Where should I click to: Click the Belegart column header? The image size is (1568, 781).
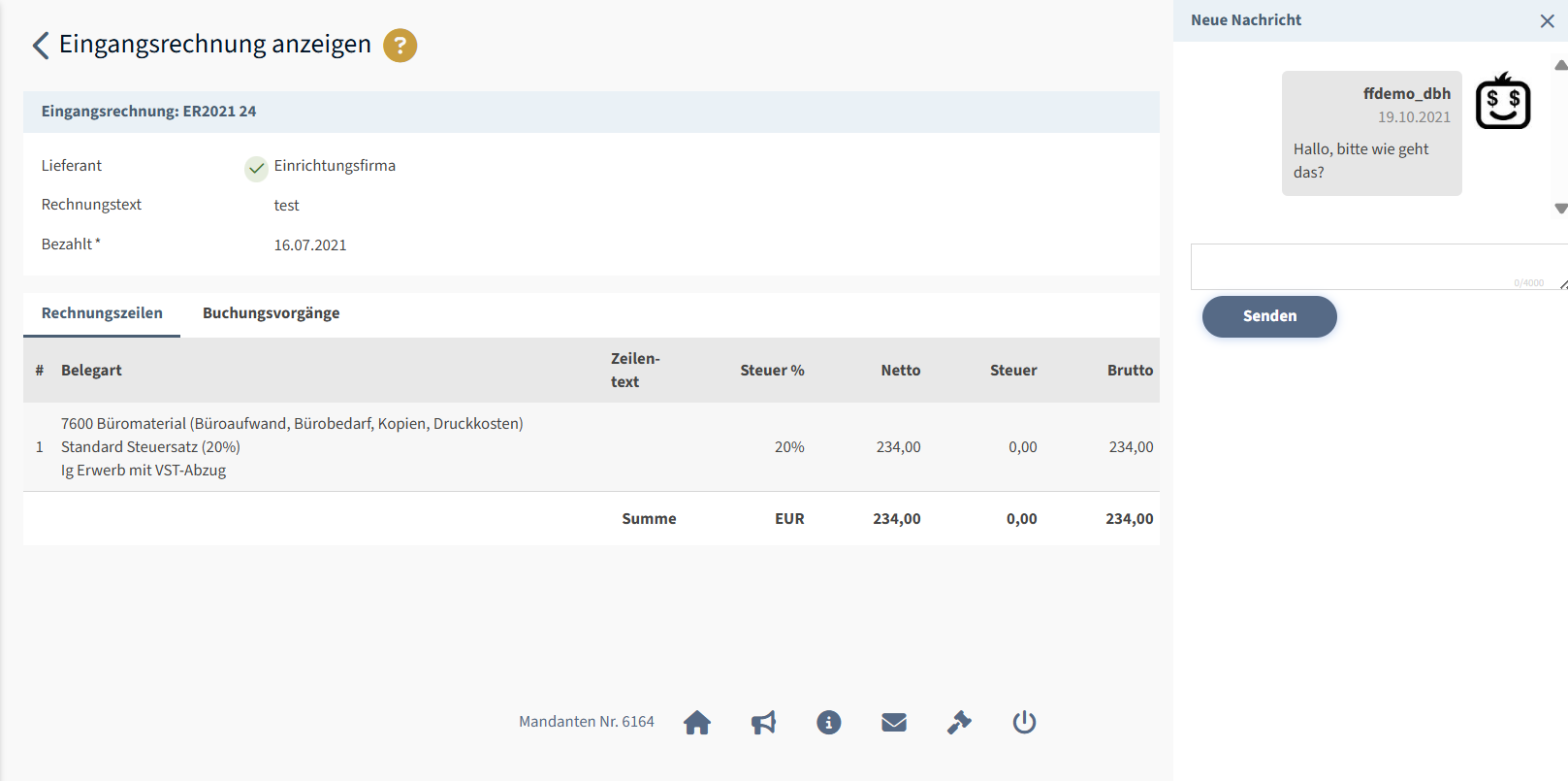[x=91, y=371]
